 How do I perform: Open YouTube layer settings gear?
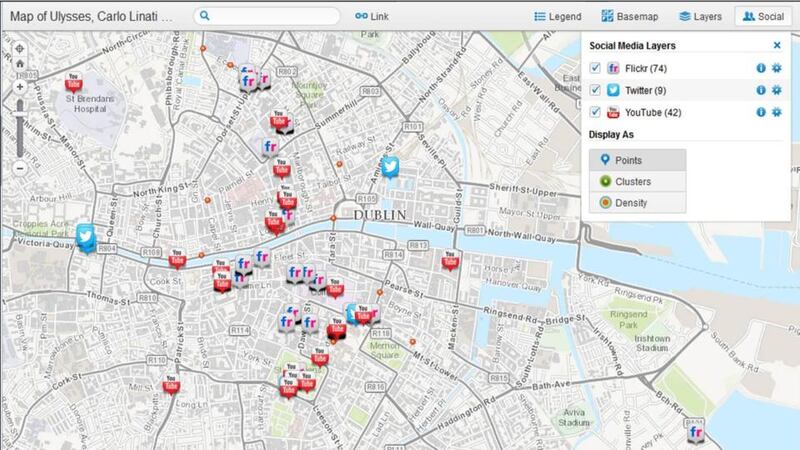(776, 112)
